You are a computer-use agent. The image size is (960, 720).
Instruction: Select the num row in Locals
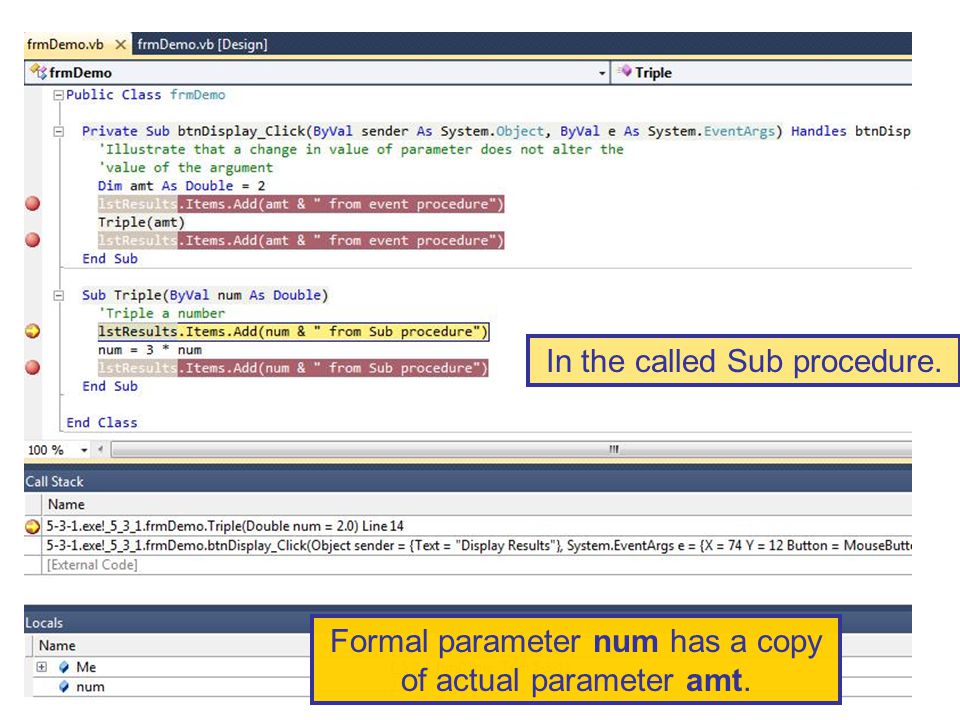[x=168, y=687]
